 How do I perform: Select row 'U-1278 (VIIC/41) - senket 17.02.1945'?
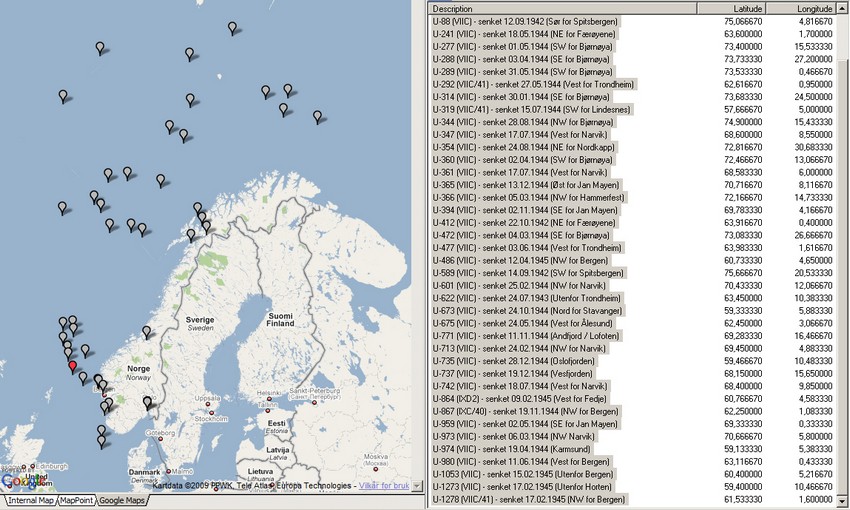[x=633, y=499]
